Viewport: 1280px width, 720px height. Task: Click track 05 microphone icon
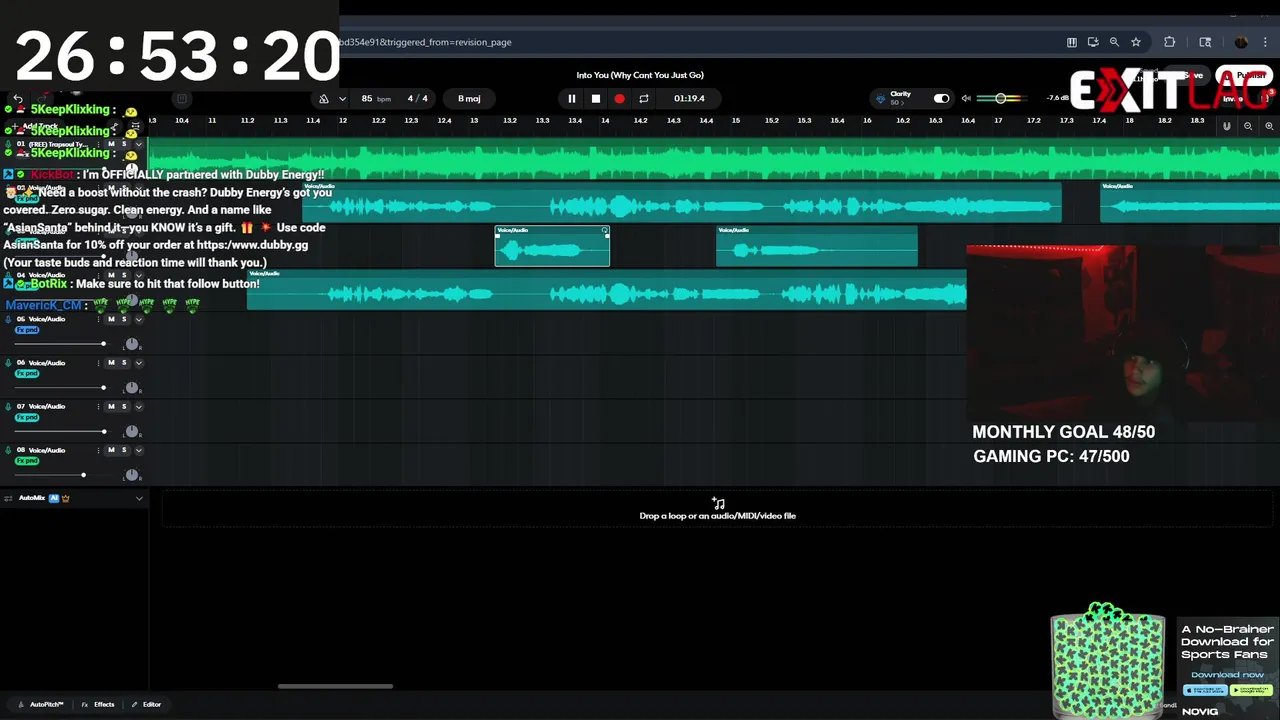(8, 319)
